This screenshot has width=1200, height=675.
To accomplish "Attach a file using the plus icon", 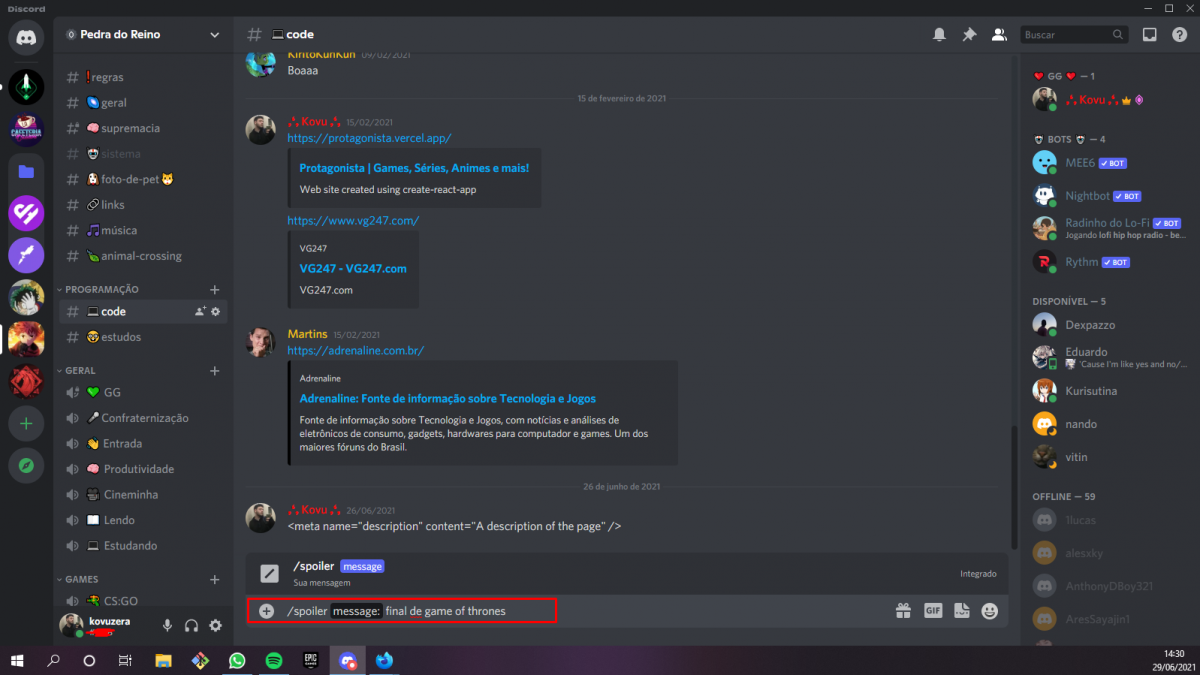I will pos(265,610).
